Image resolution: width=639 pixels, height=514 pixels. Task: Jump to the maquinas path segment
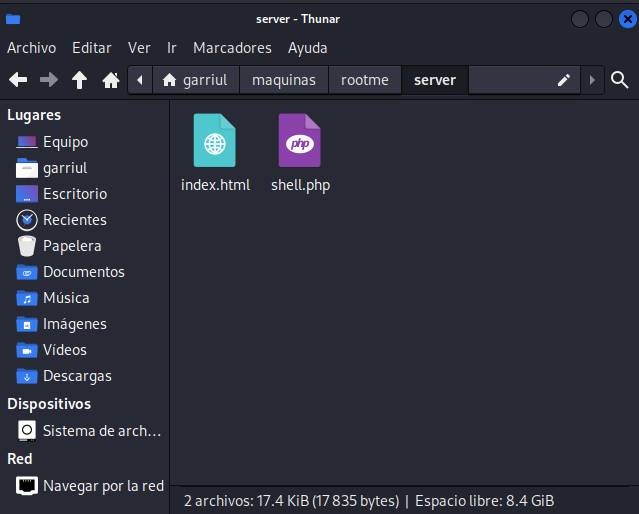[x=284, y=80]
